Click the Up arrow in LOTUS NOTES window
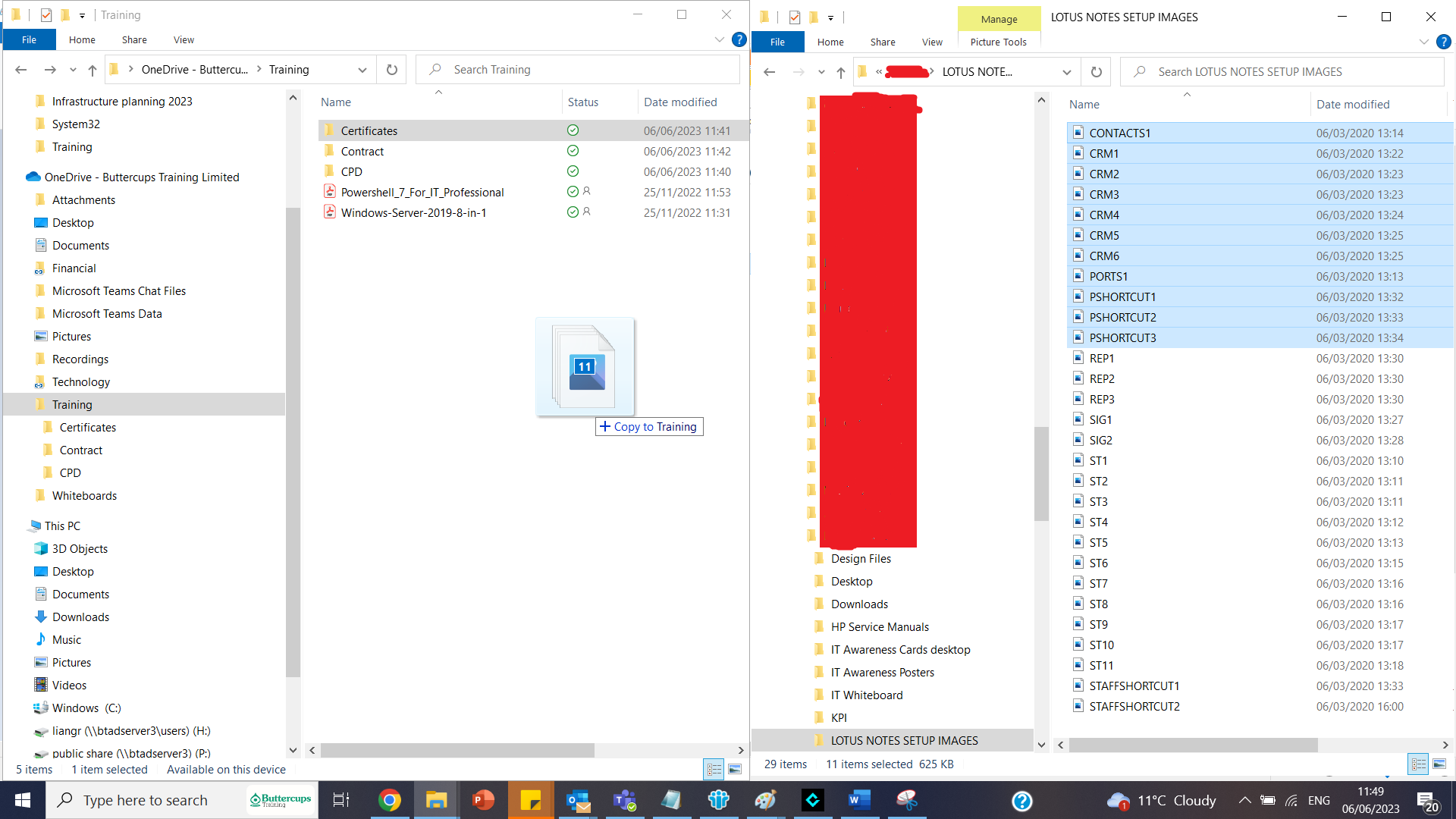 (840, 72)
